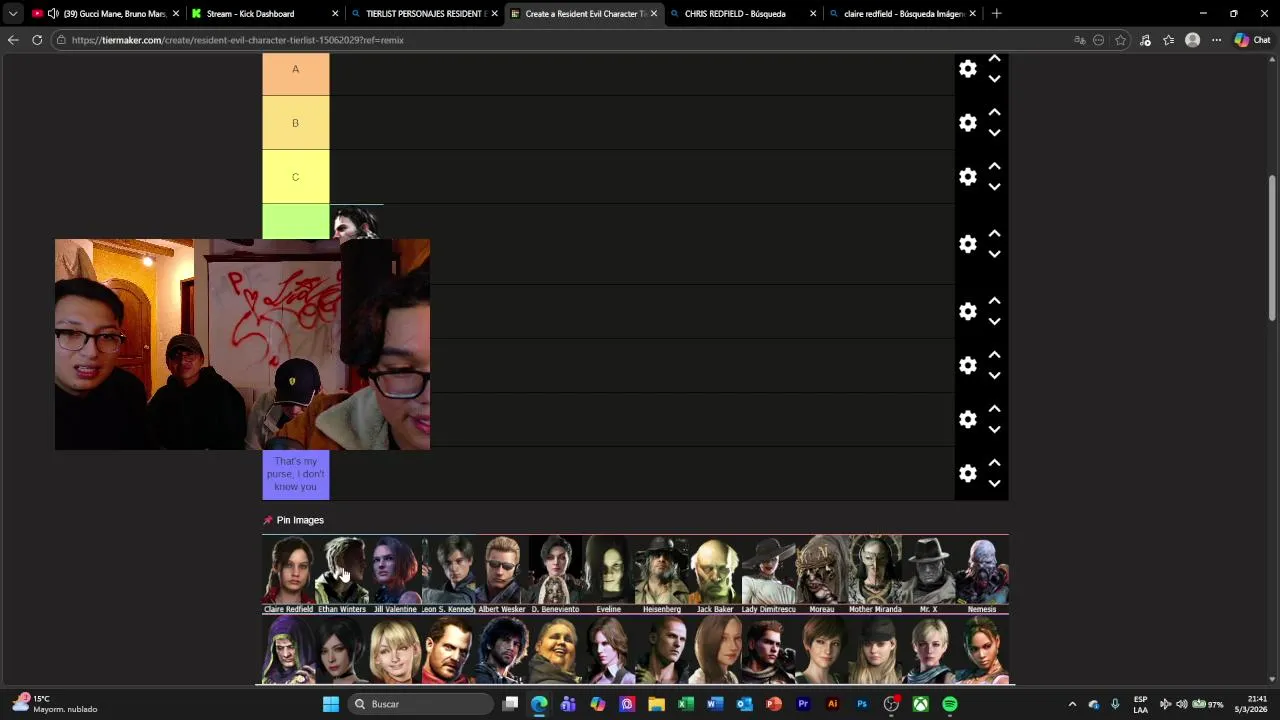Image resolution: width=1280 pixels, height=720 pixels.
Task: Switch to TIERLIST PERSONAJES RESIDENT tab
Action: click(x=426, y=14)
